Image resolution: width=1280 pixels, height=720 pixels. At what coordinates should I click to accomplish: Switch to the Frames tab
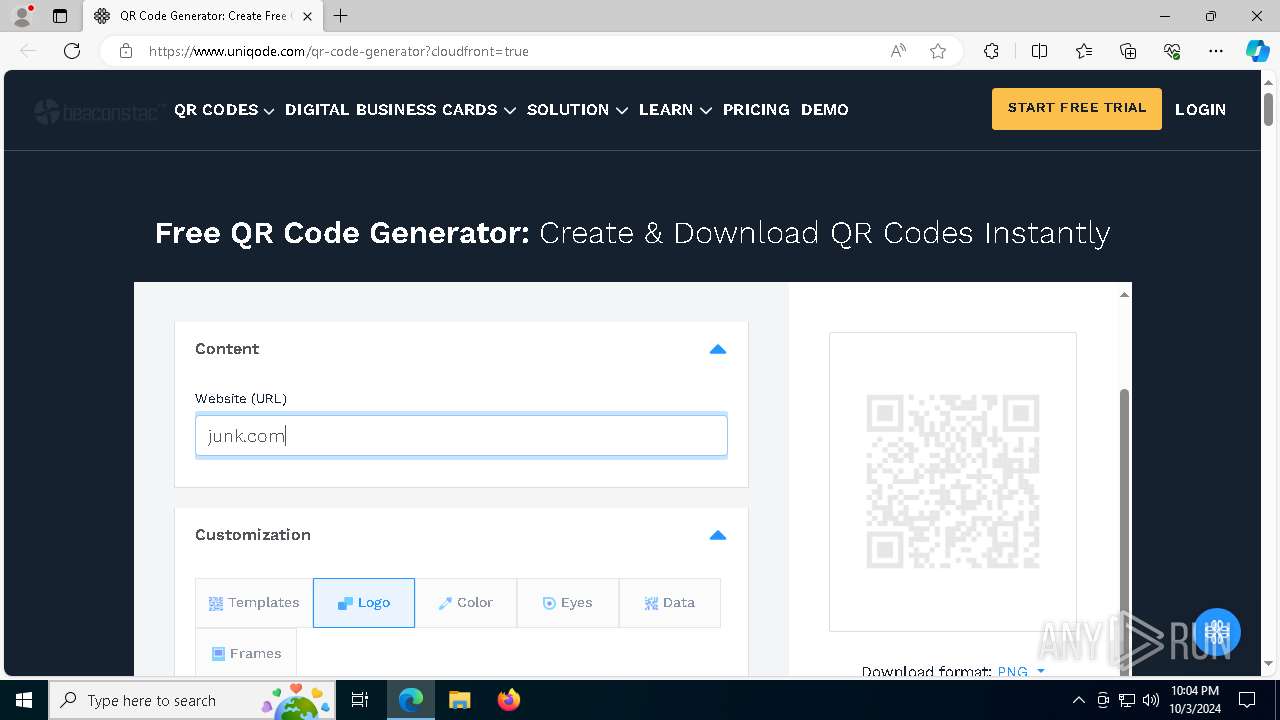246,653
